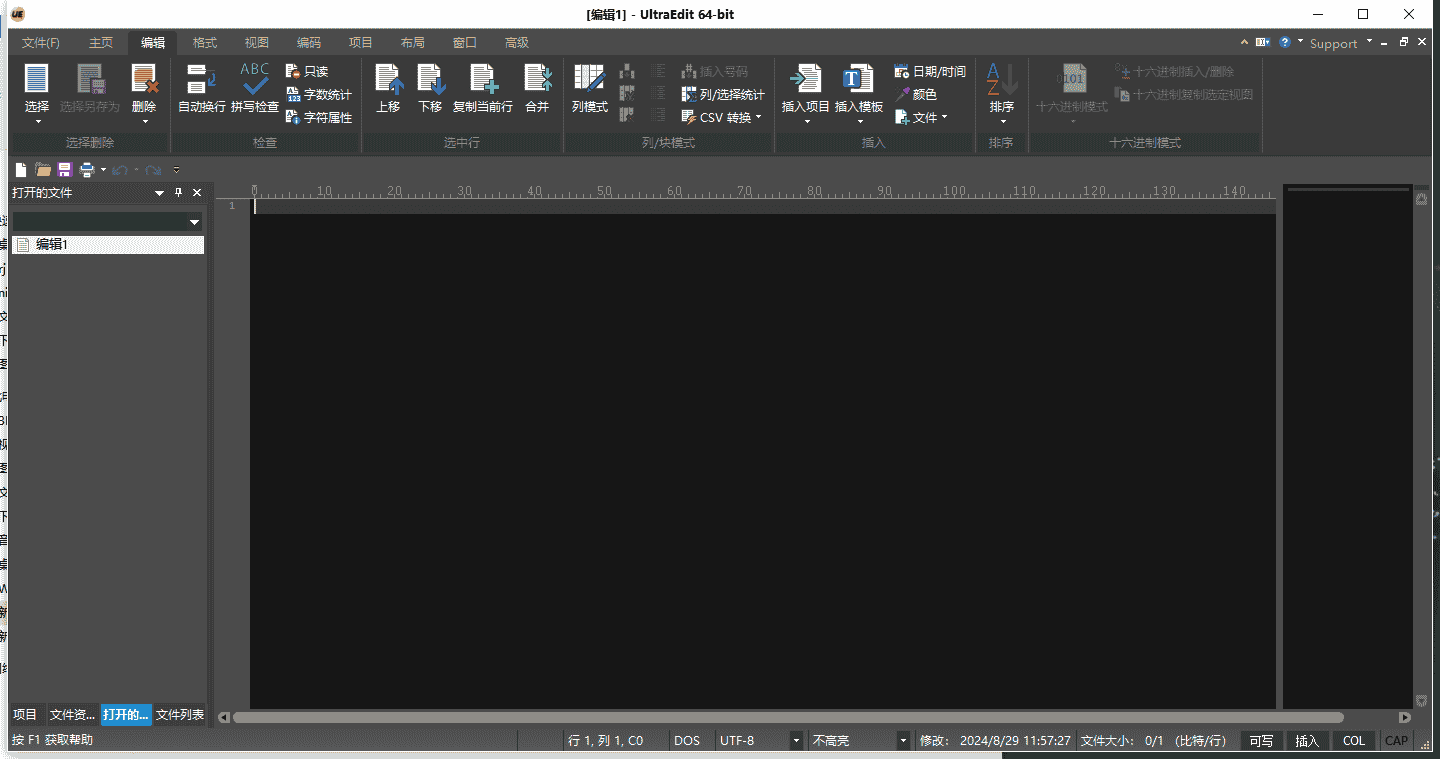
Task: Open the UTF-8 encoding dropdown
Action: [x=796, y=741]
